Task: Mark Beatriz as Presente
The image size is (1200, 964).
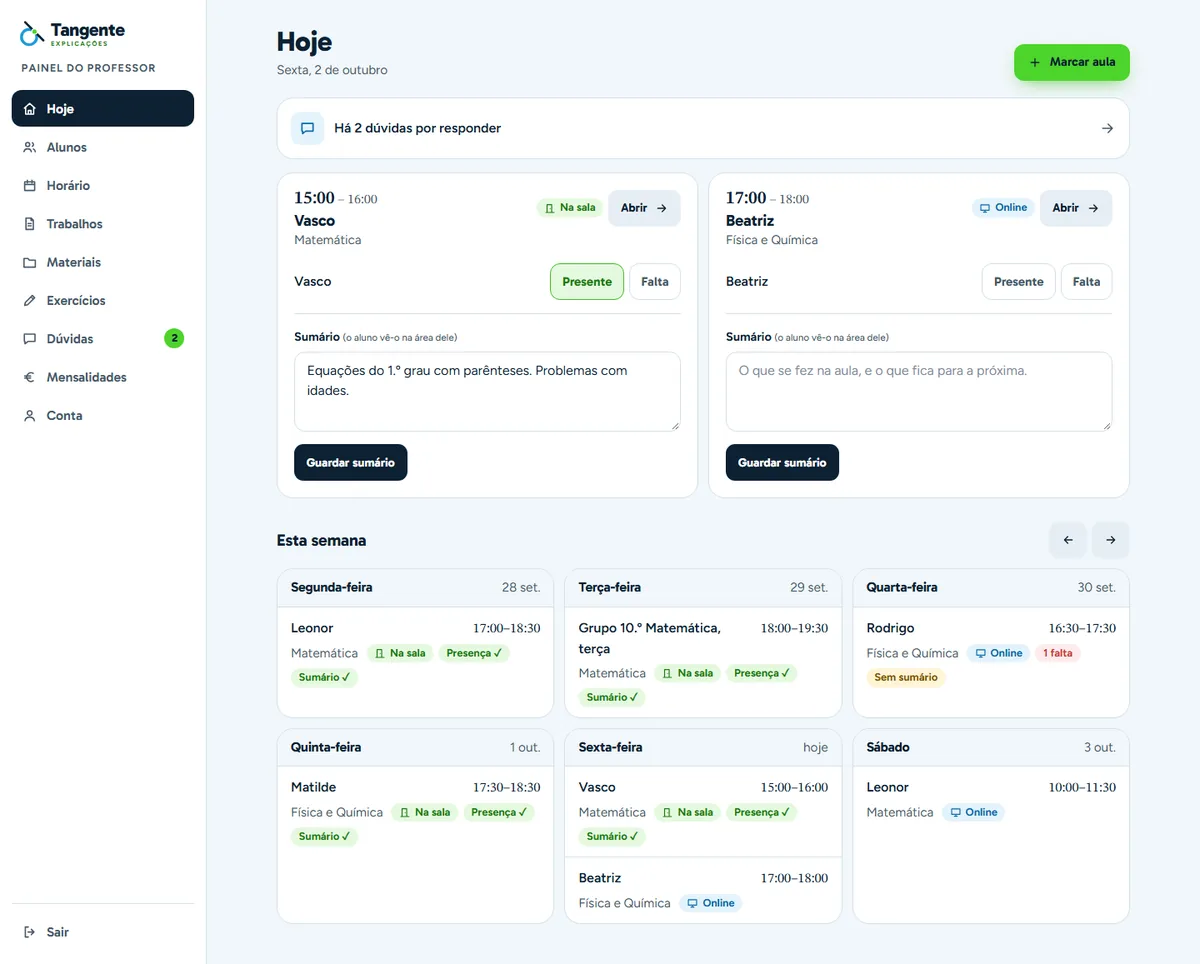Action: [1019, 282]
